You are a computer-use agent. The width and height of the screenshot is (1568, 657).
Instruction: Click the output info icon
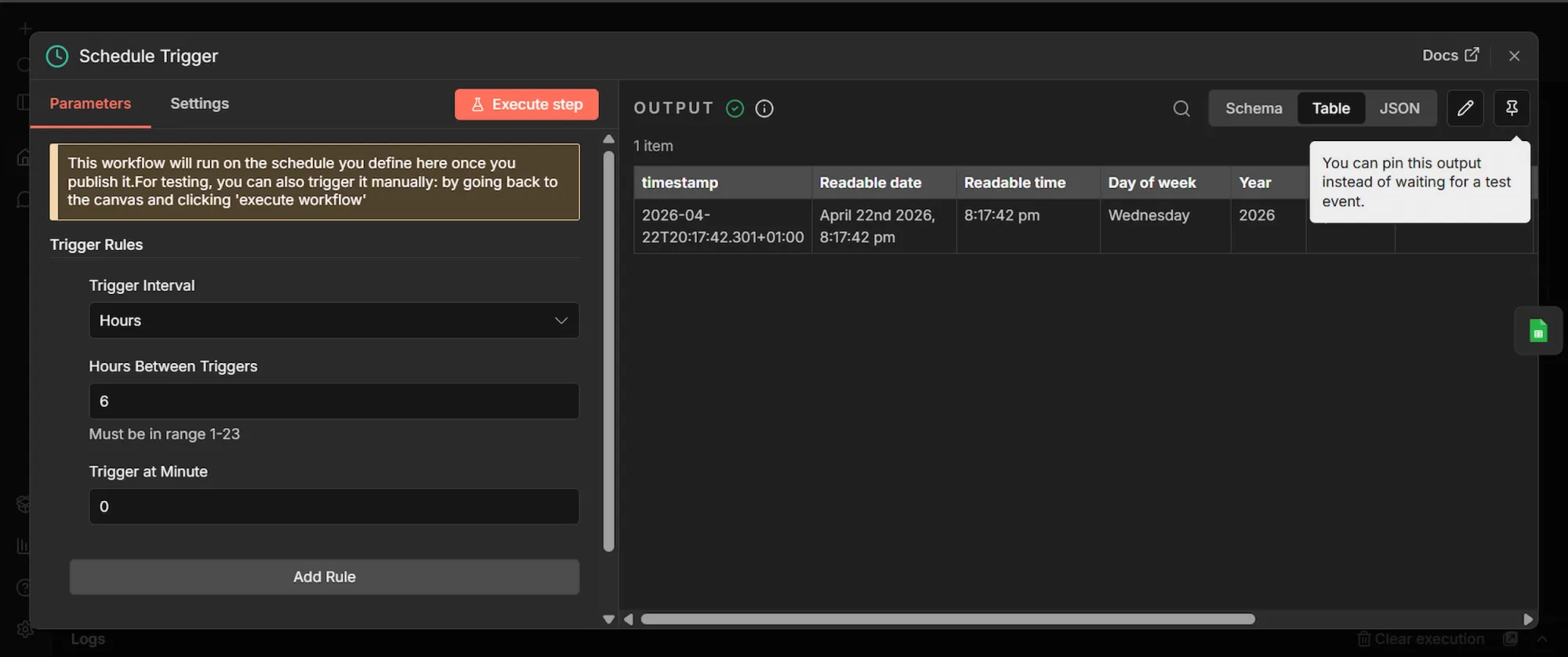(x=764, y=108)
